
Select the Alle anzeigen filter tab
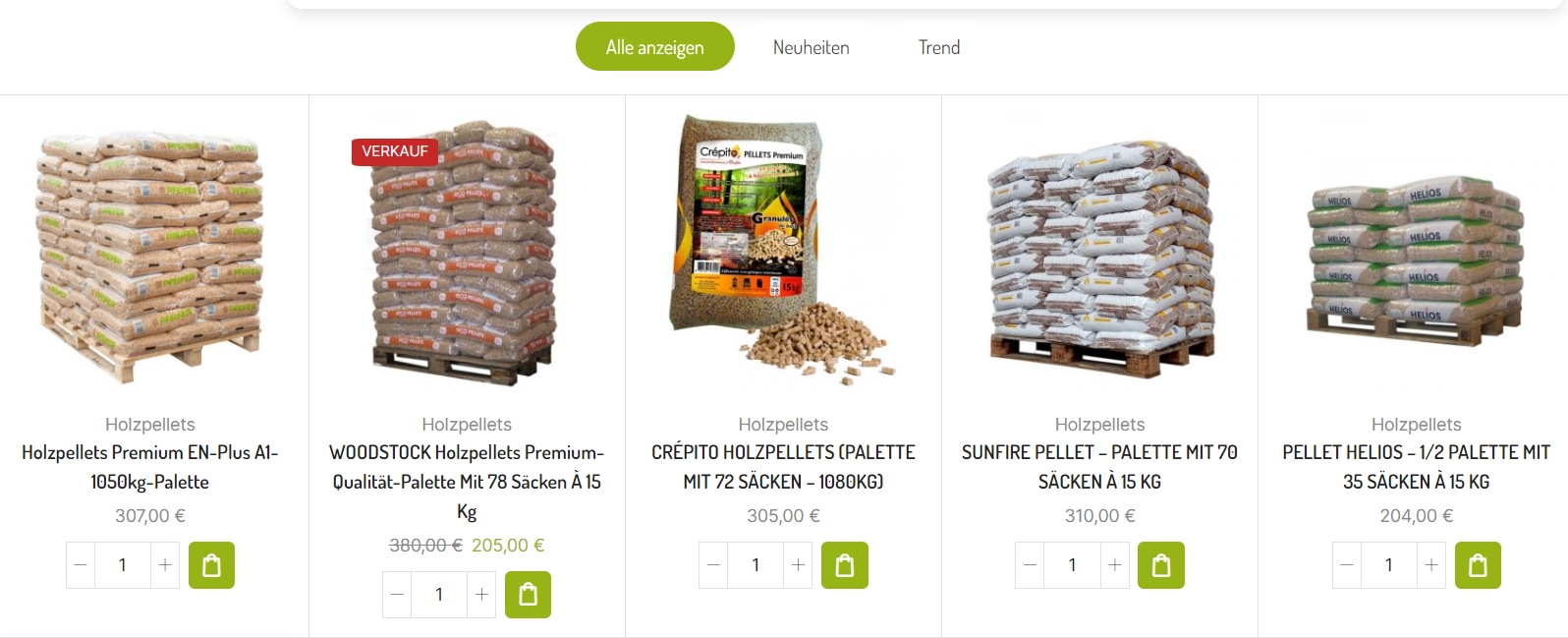point(655,46)
